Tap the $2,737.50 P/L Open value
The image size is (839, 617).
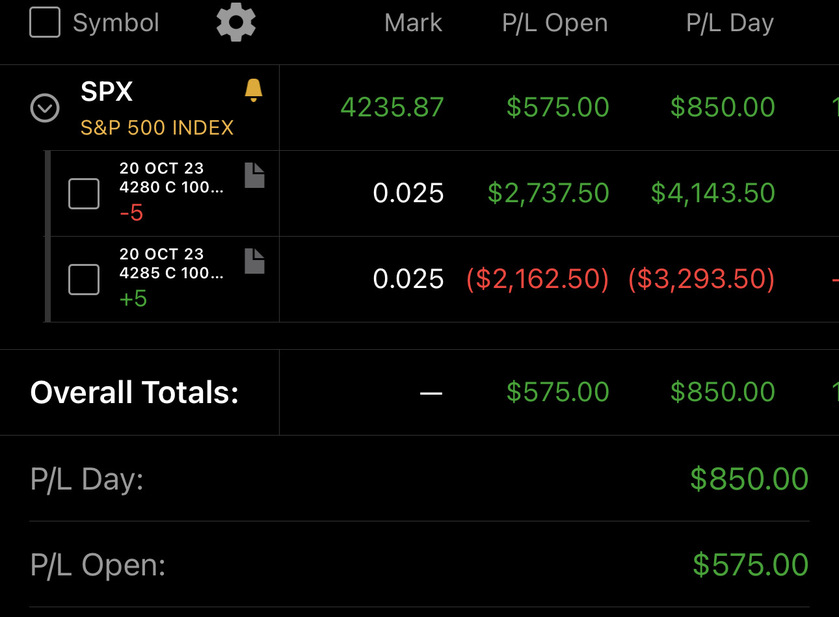(548, 193)
